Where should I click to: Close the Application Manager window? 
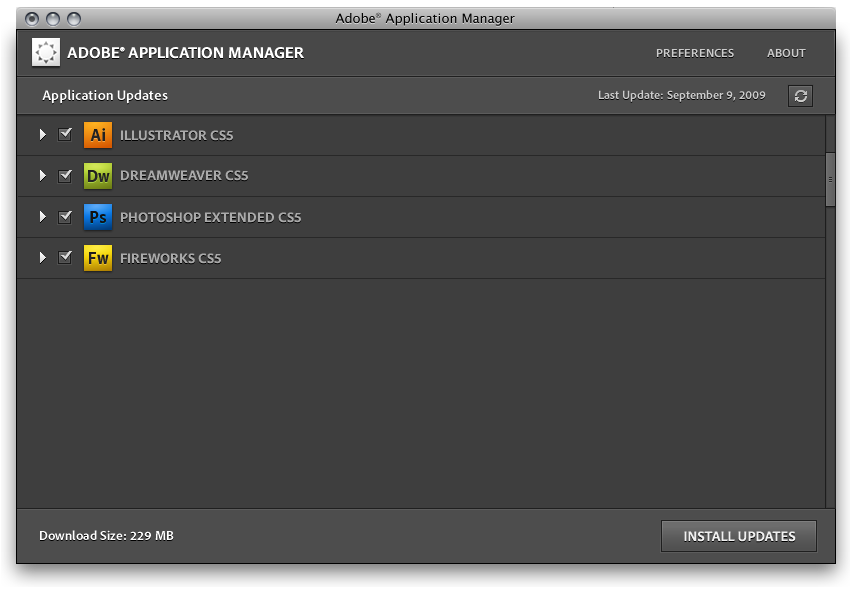pos(33,19)
